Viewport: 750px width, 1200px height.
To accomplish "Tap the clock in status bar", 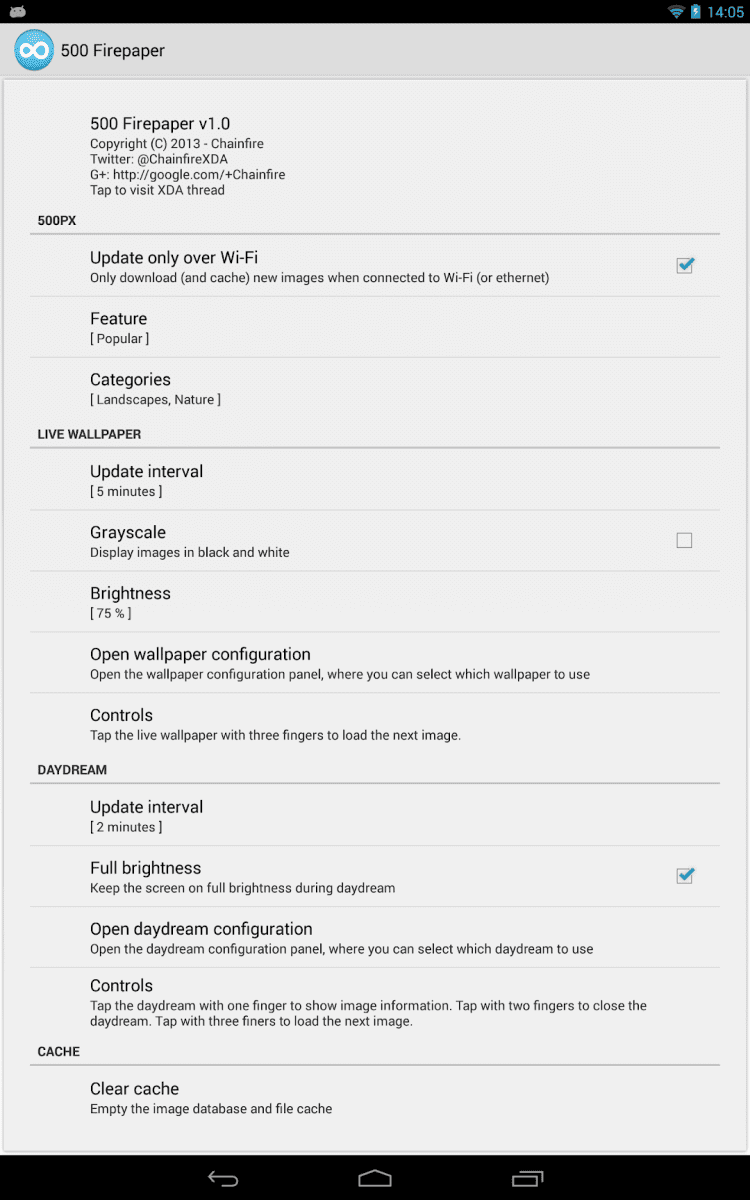I will 725,12.
